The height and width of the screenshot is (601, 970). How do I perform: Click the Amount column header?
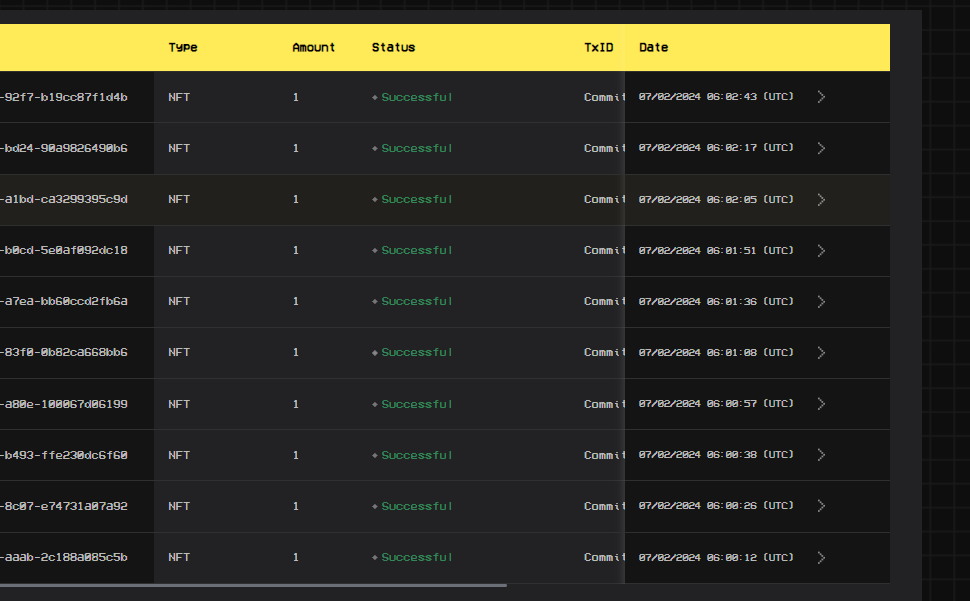[313, 48]
